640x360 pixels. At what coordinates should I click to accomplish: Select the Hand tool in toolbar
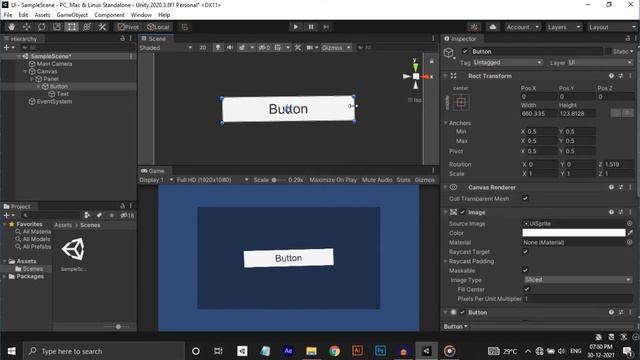point(11,27)
